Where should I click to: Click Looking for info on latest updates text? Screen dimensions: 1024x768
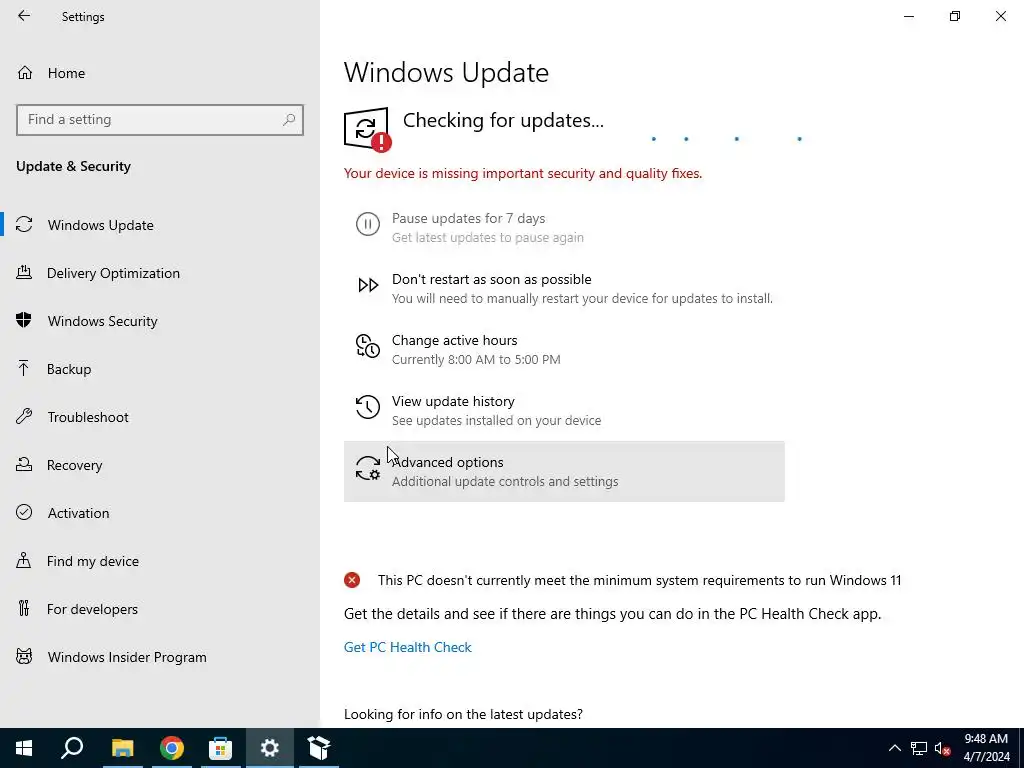coord(463,714)
